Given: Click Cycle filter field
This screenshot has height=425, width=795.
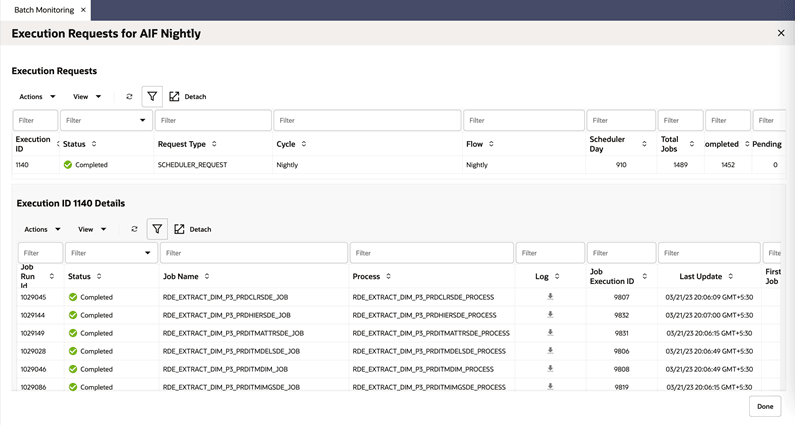Looking at the screenshot, I should click(x=368, y=120).
